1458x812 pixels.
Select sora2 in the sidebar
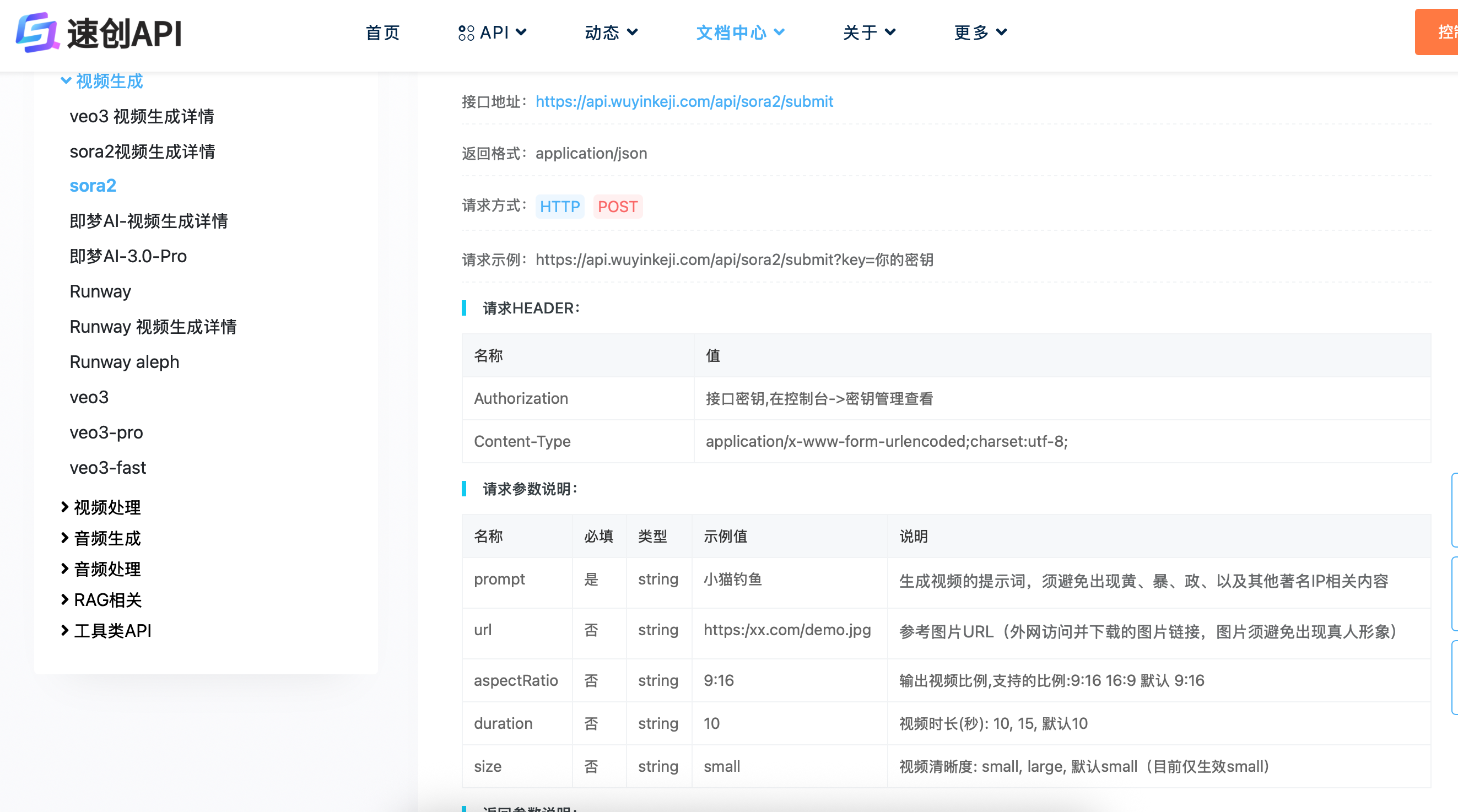click(x=92, y=185)
